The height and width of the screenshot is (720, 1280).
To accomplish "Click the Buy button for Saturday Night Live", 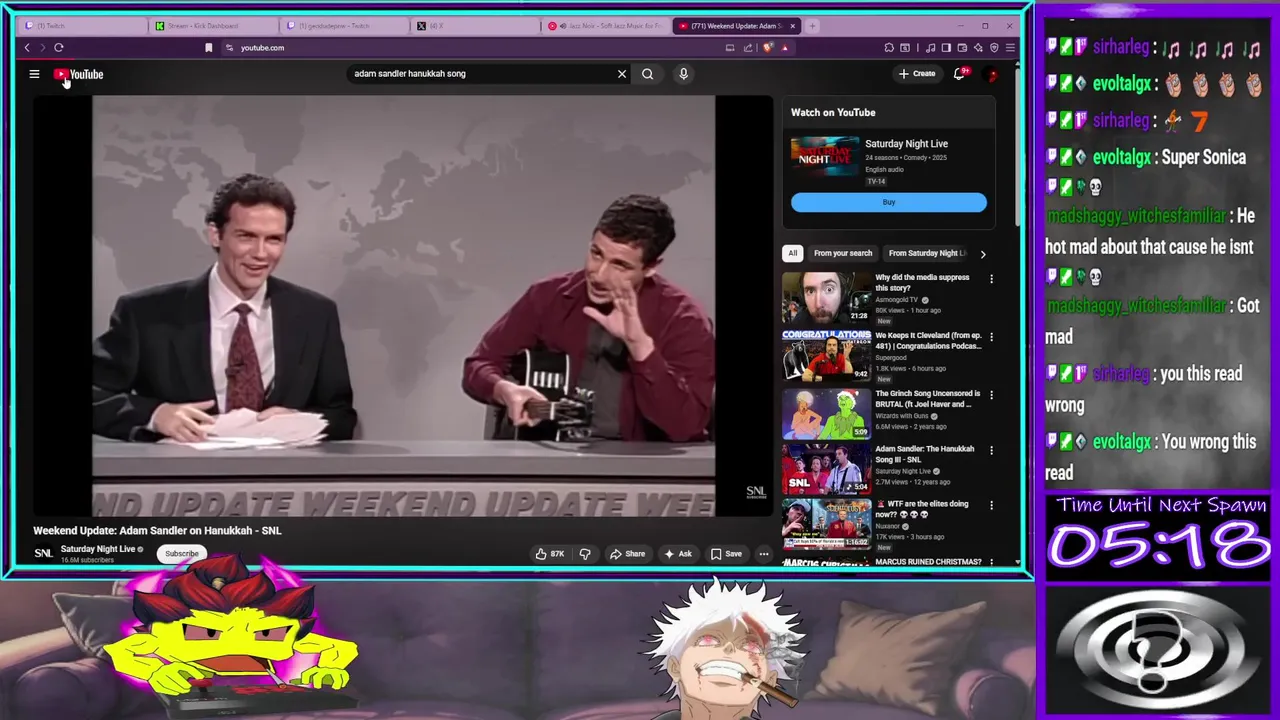I will click(889, 203).
